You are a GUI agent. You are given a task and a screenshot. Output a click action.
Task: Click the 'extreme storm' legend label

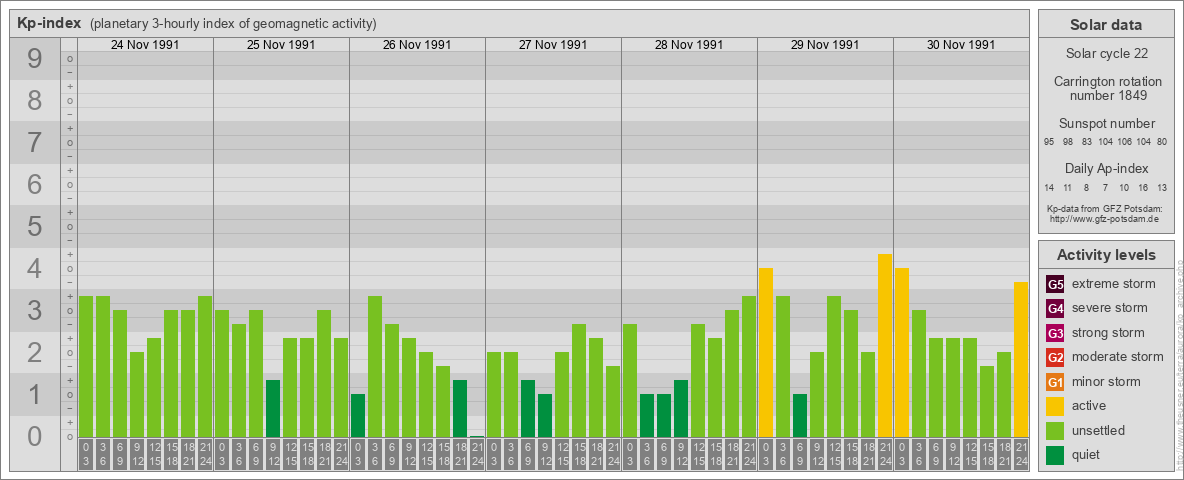pyautogui.click(x=1114, y=284)
